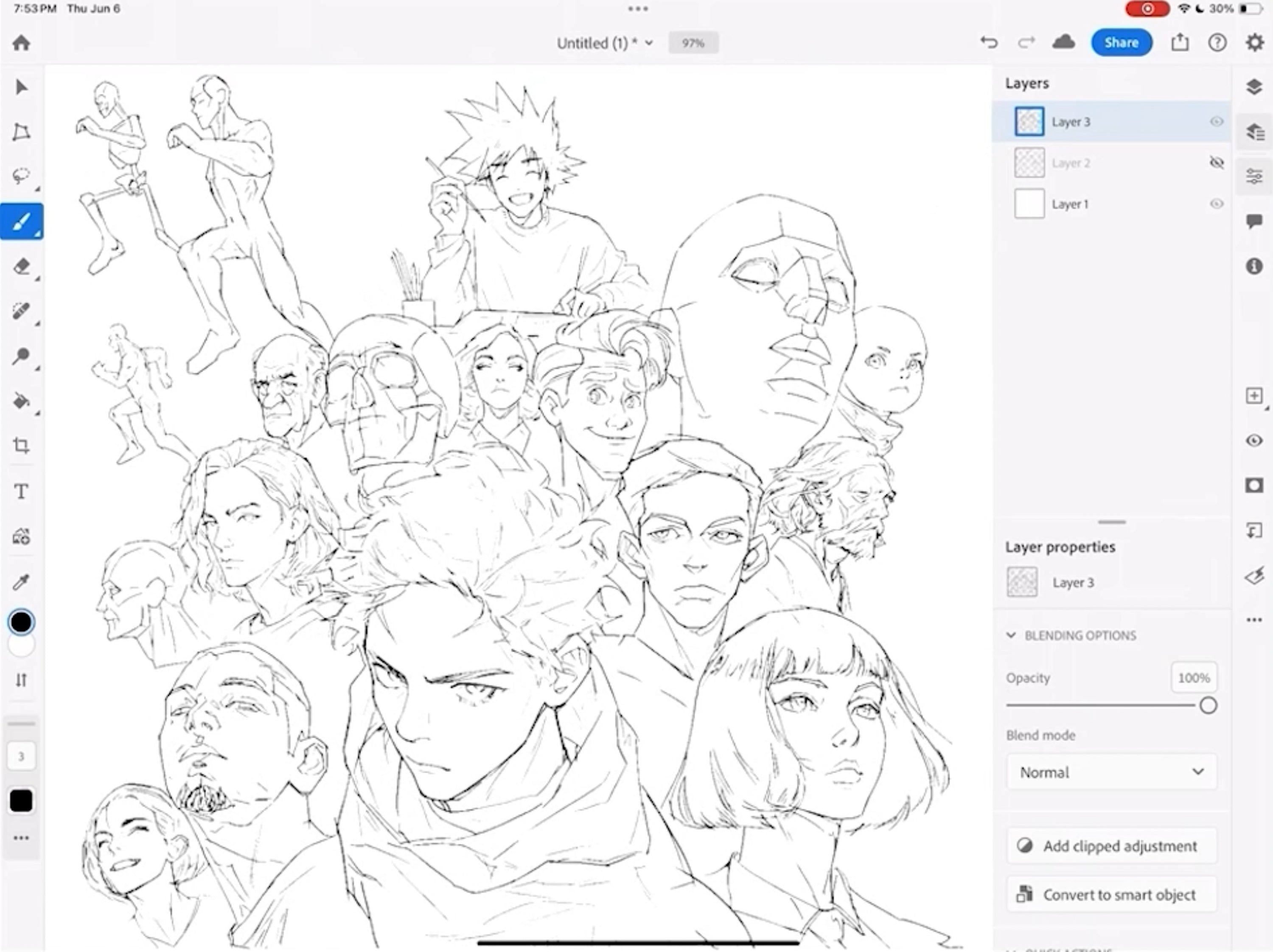
Task: Hide Layer 3 with its eye toggle
Action: tap(1216, 121)
